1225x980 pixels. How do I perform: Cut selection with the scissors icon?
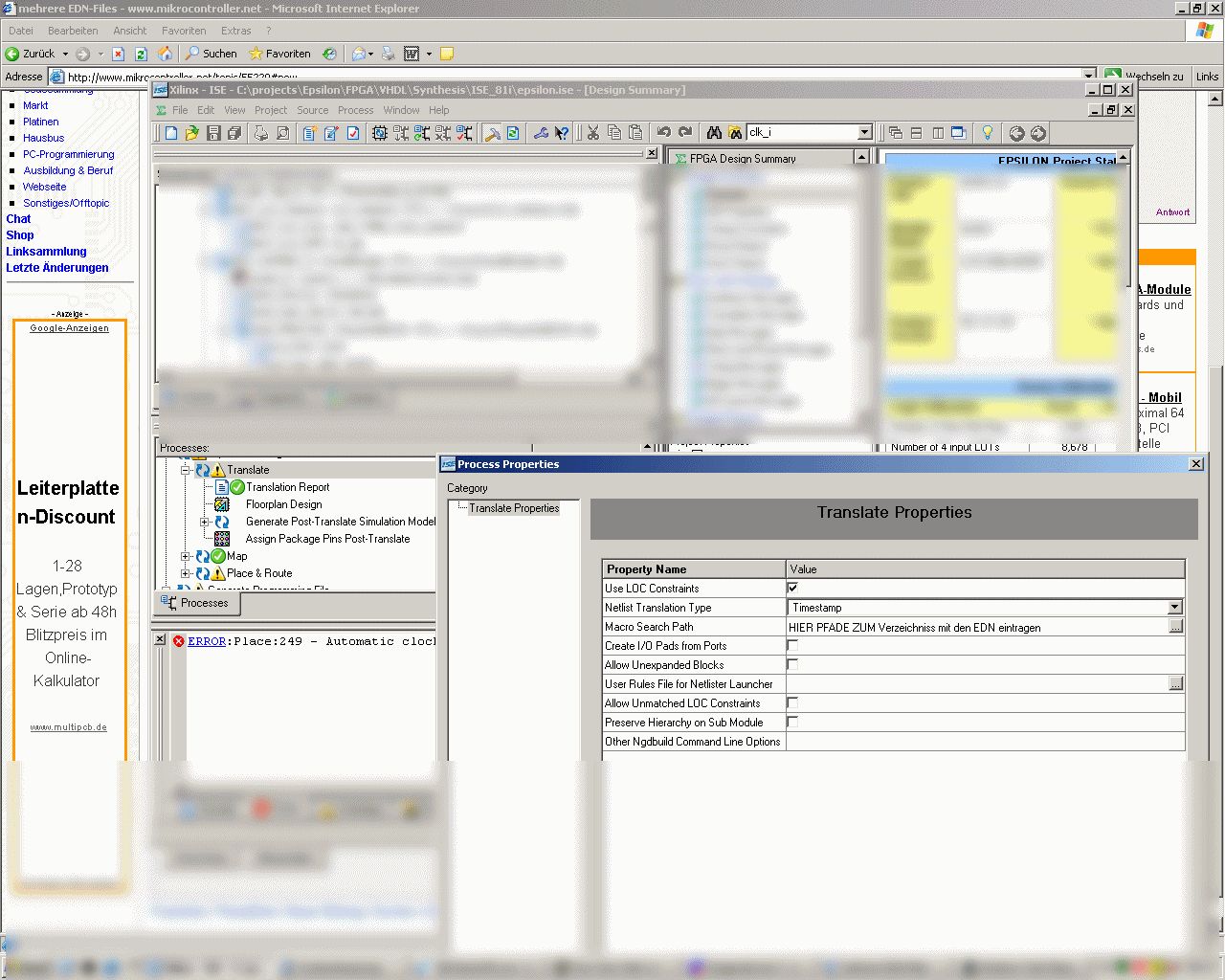593,133
